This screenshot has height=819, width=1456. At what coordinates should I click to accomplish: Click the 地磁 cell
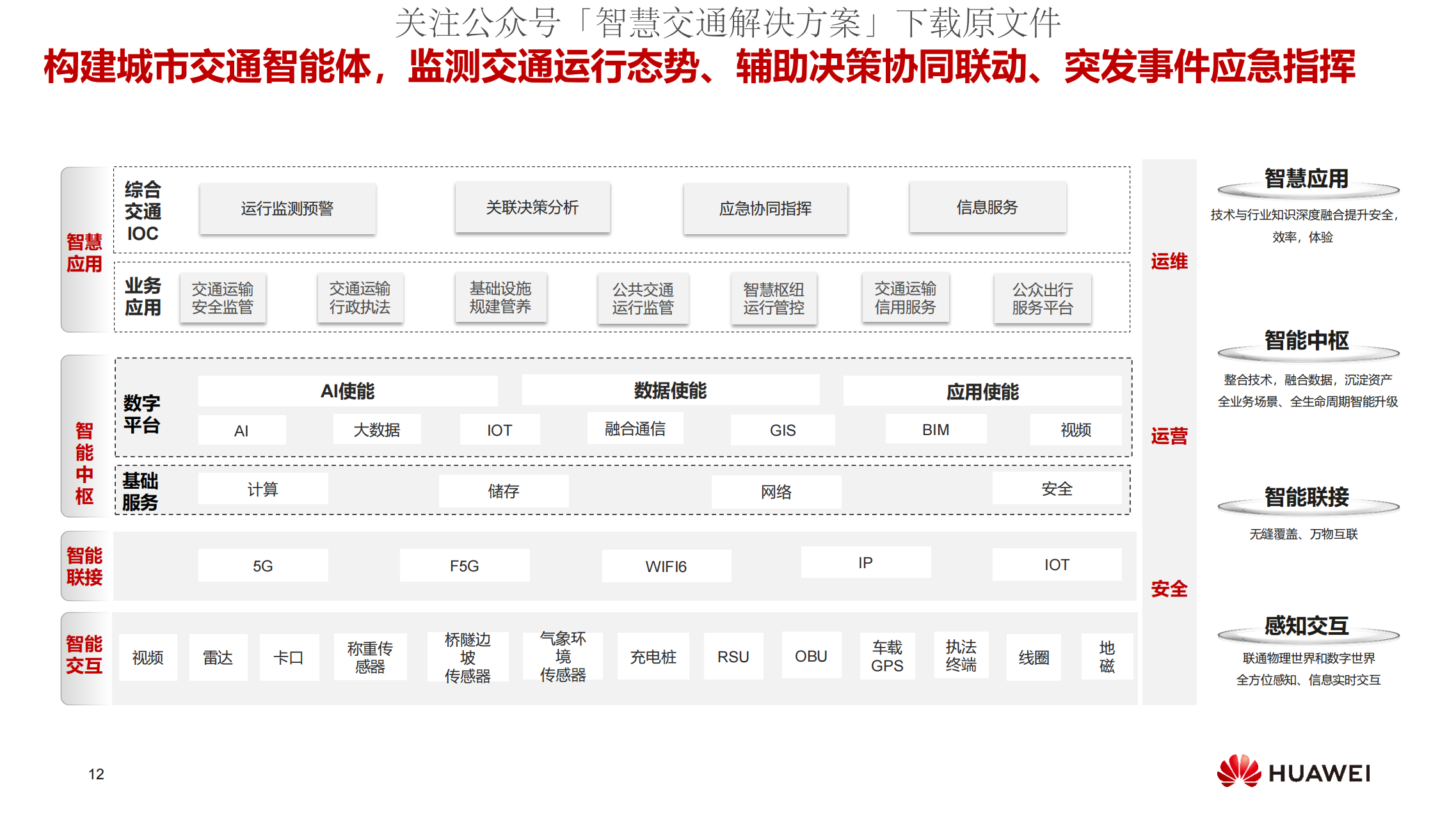coord(1107,656)
